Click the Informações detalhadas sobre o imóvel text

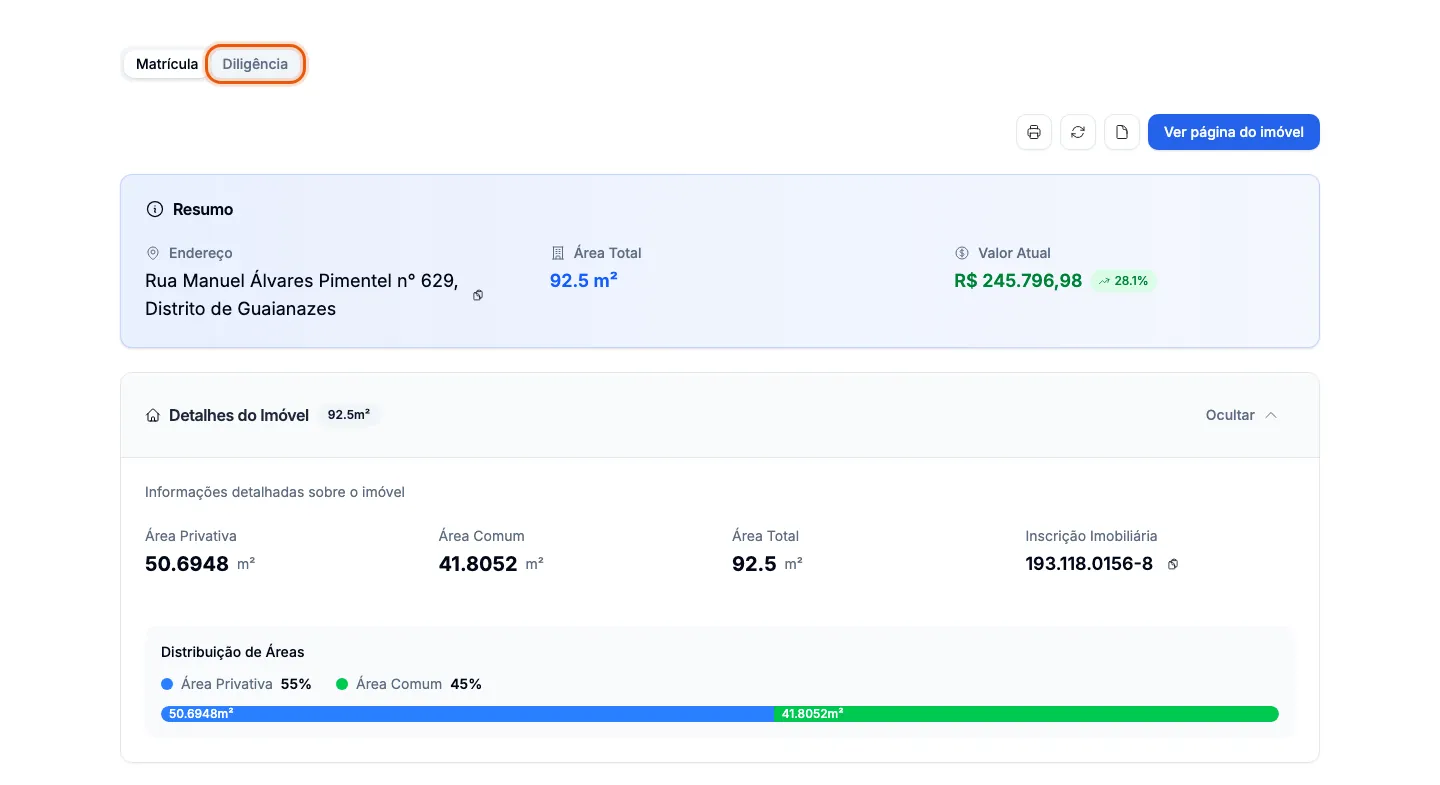[x=275, y=492]
